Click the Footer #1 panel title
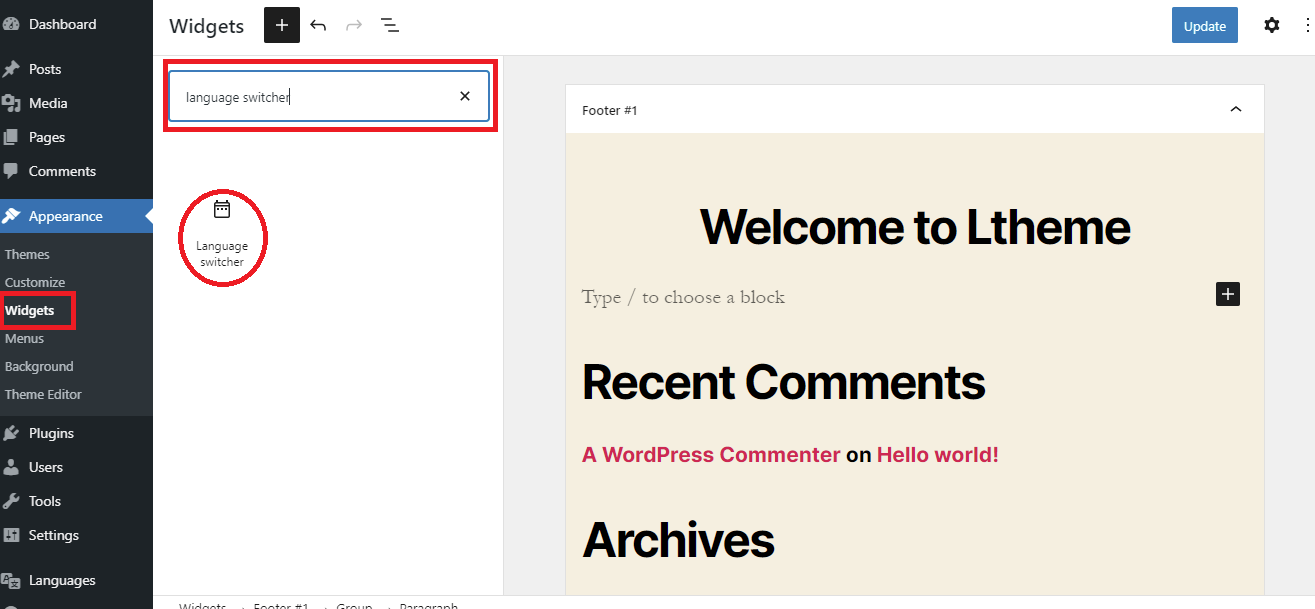The image size is (1315, 609). coord(610,110)
